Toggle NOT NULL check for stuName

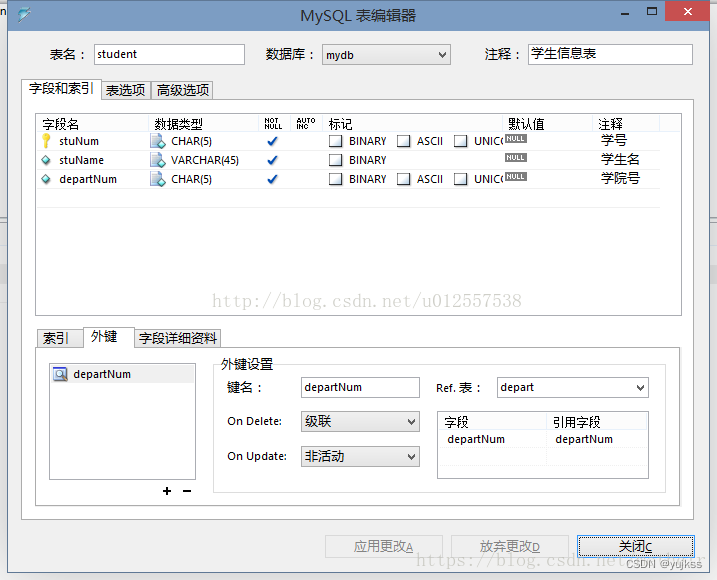[x=272, y=160]
